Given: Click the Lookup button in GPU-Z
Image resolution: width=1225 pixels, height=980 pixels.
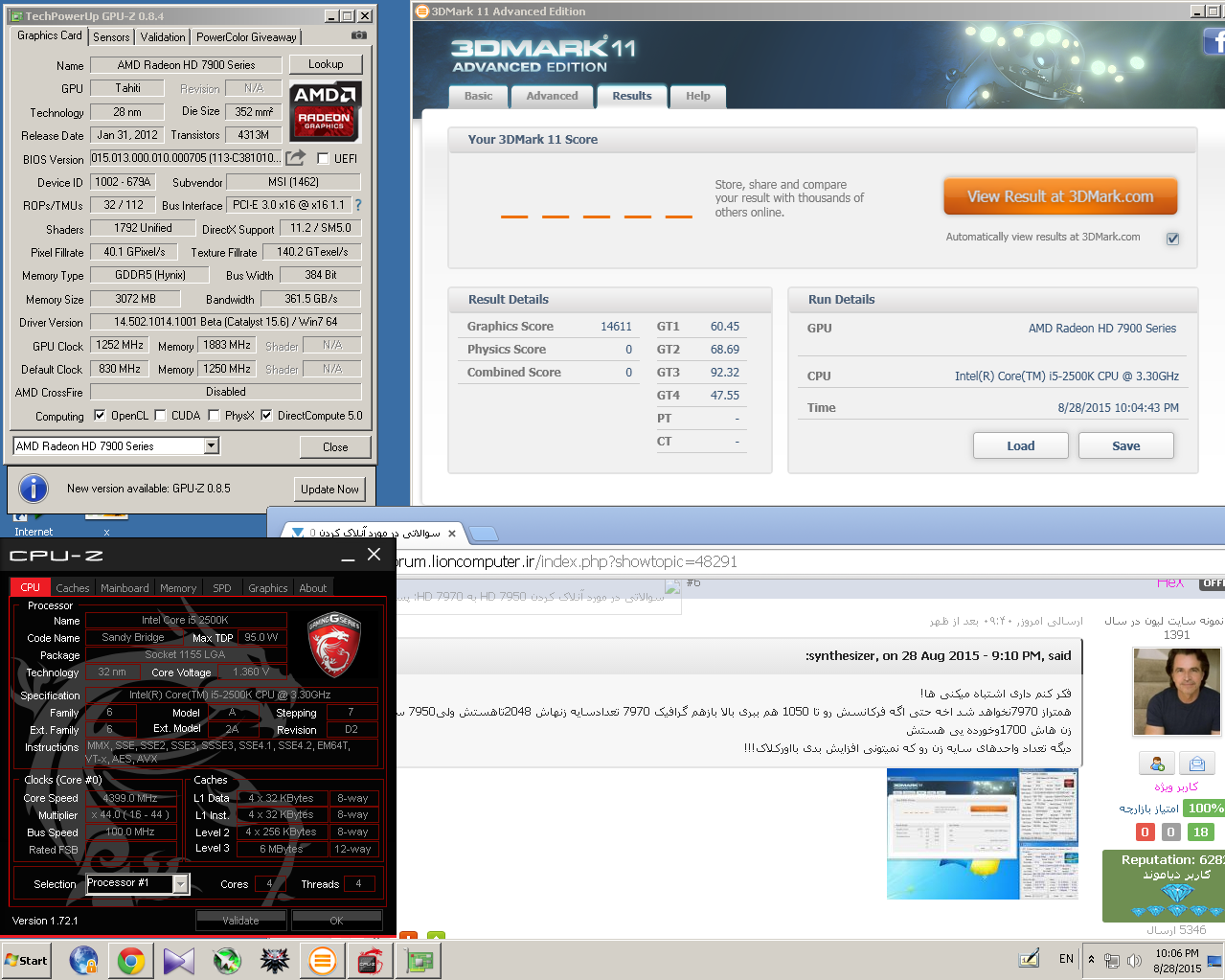Looking at the screenshot, I should coord(326,64).
